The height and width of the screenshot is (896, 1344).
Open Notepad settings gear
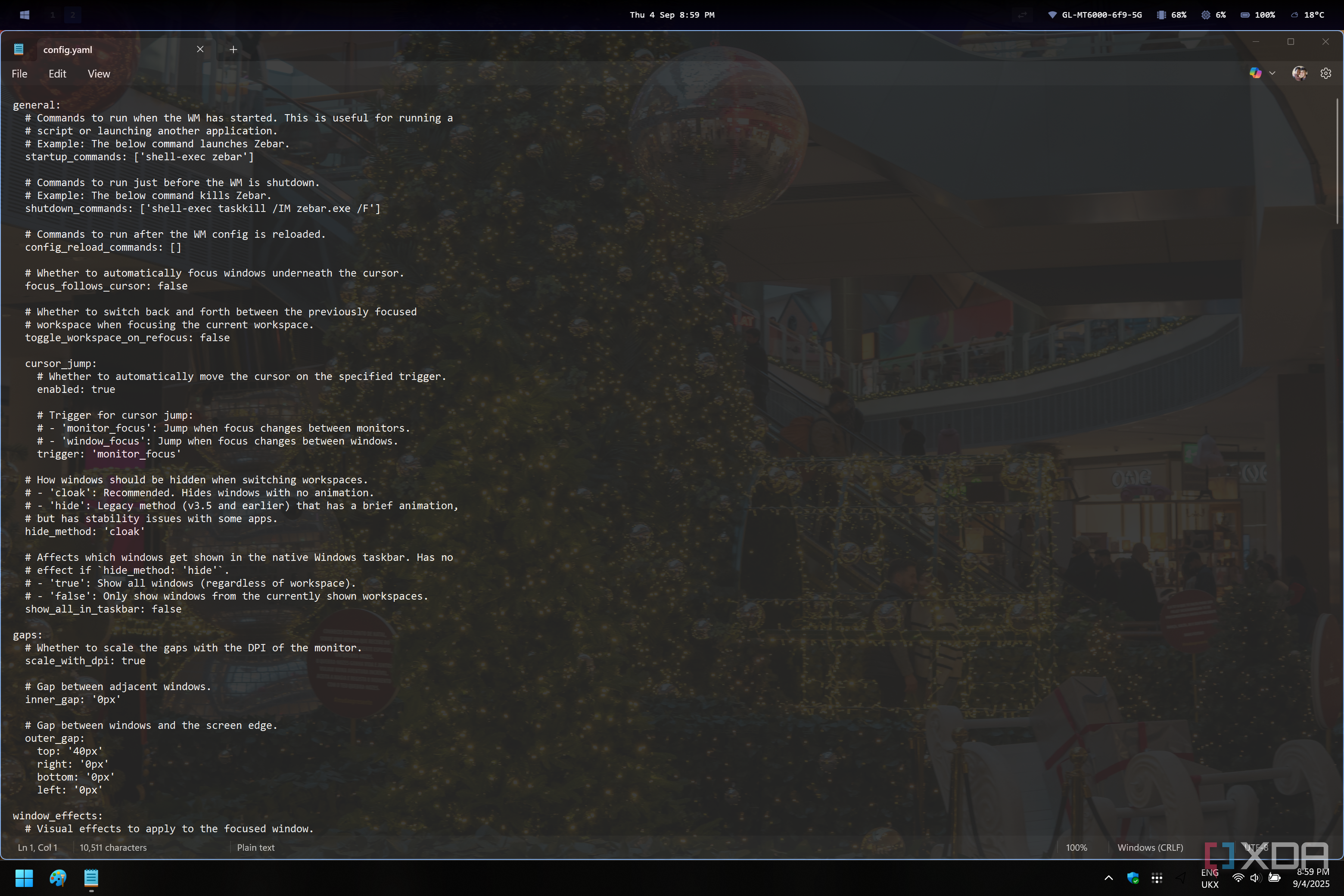pyautogui.click(x=1326, y=73)
